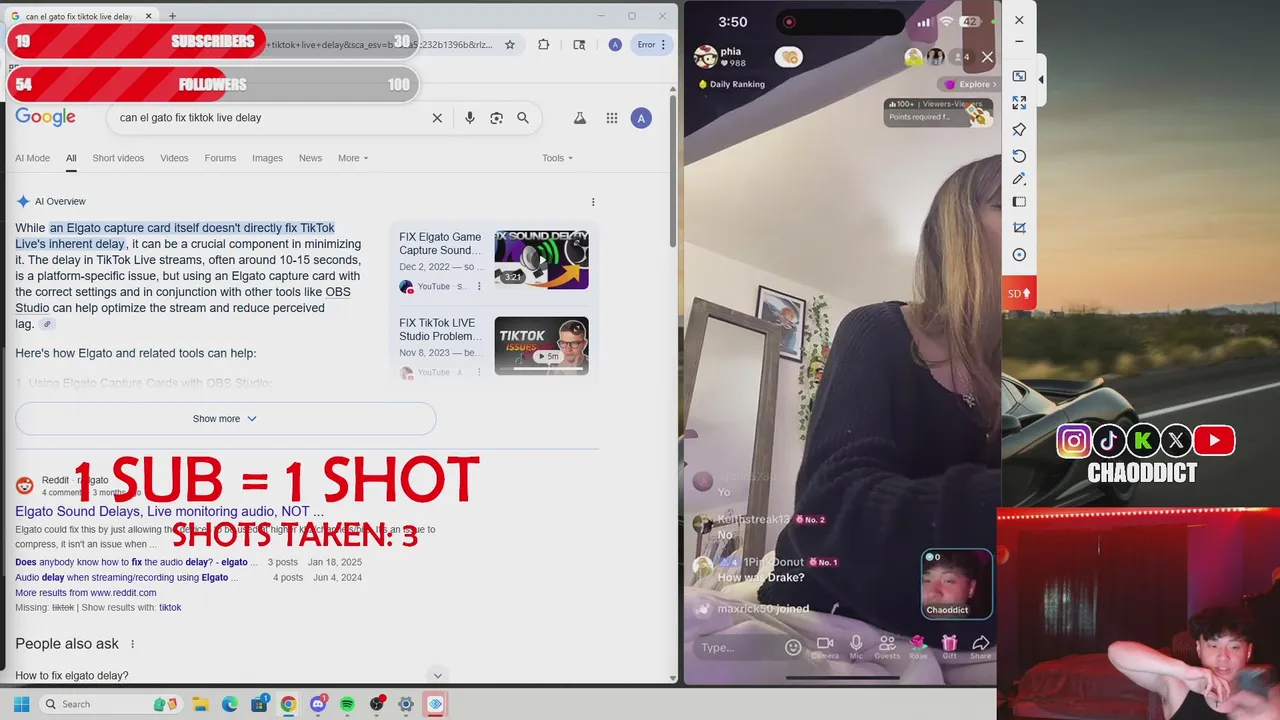Switch display size in mirroring toolbar

(x=1019, y=76)
